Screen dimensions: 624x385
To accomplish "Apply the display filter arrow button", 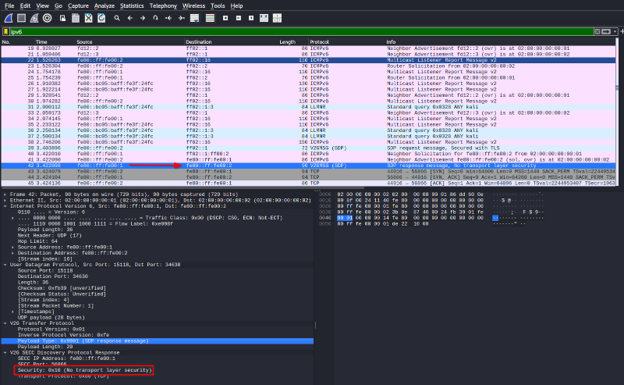I will (606, 31).
